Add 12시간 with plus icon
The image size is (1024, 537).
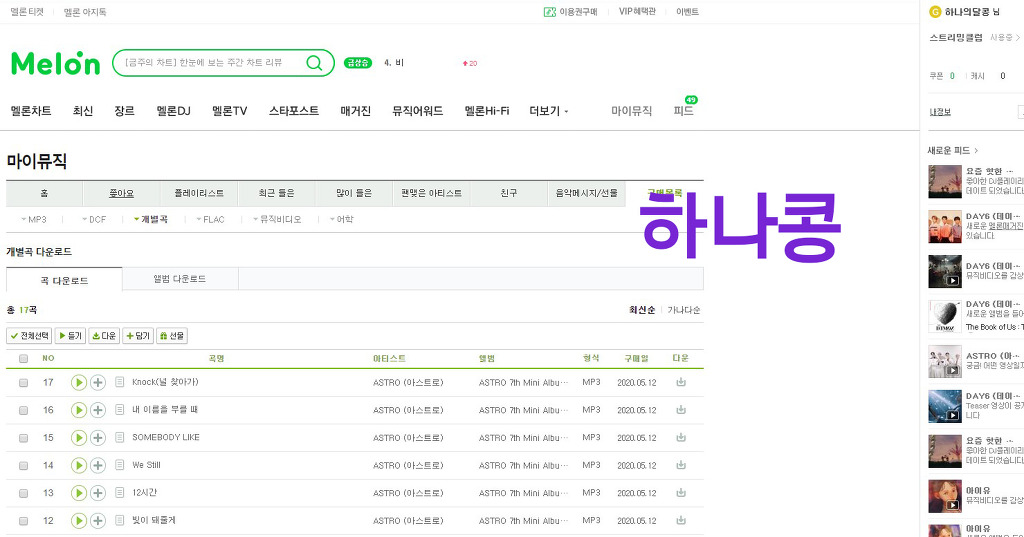click(98, 493)
